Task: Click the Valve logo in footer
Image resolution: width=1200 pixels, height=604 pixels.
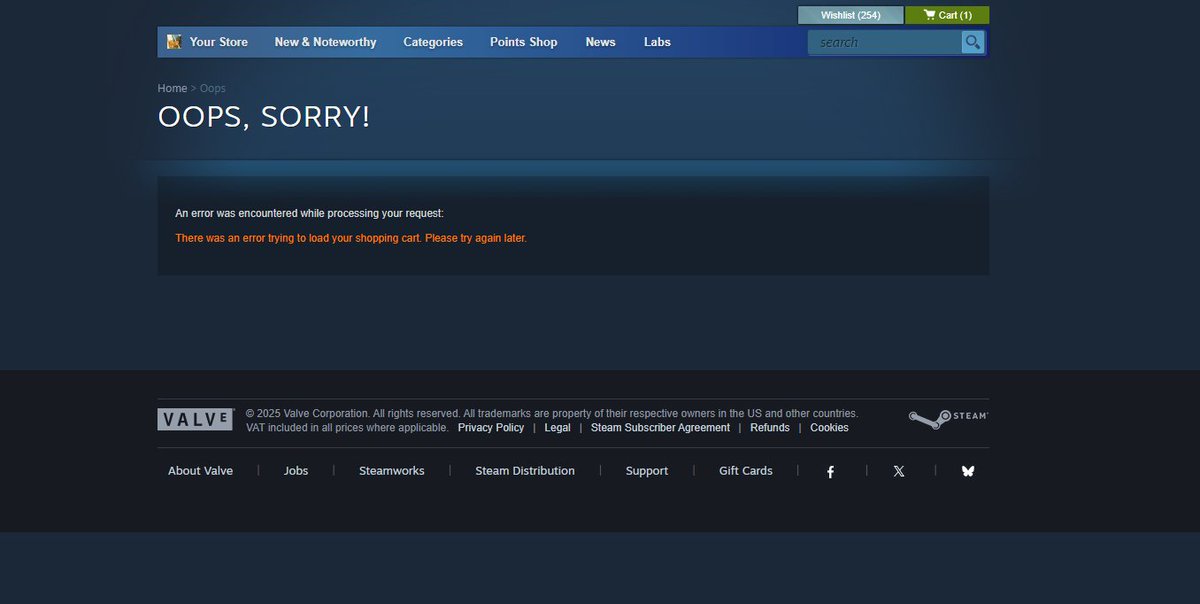Action: [x=195, y=419]
